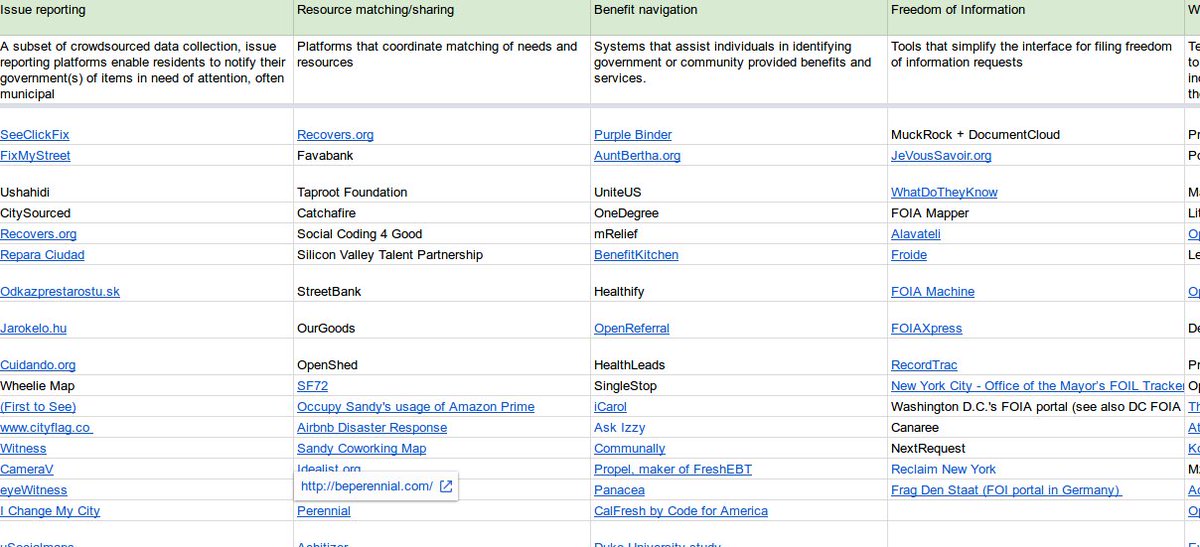Open the Witness link

[23, 449]
